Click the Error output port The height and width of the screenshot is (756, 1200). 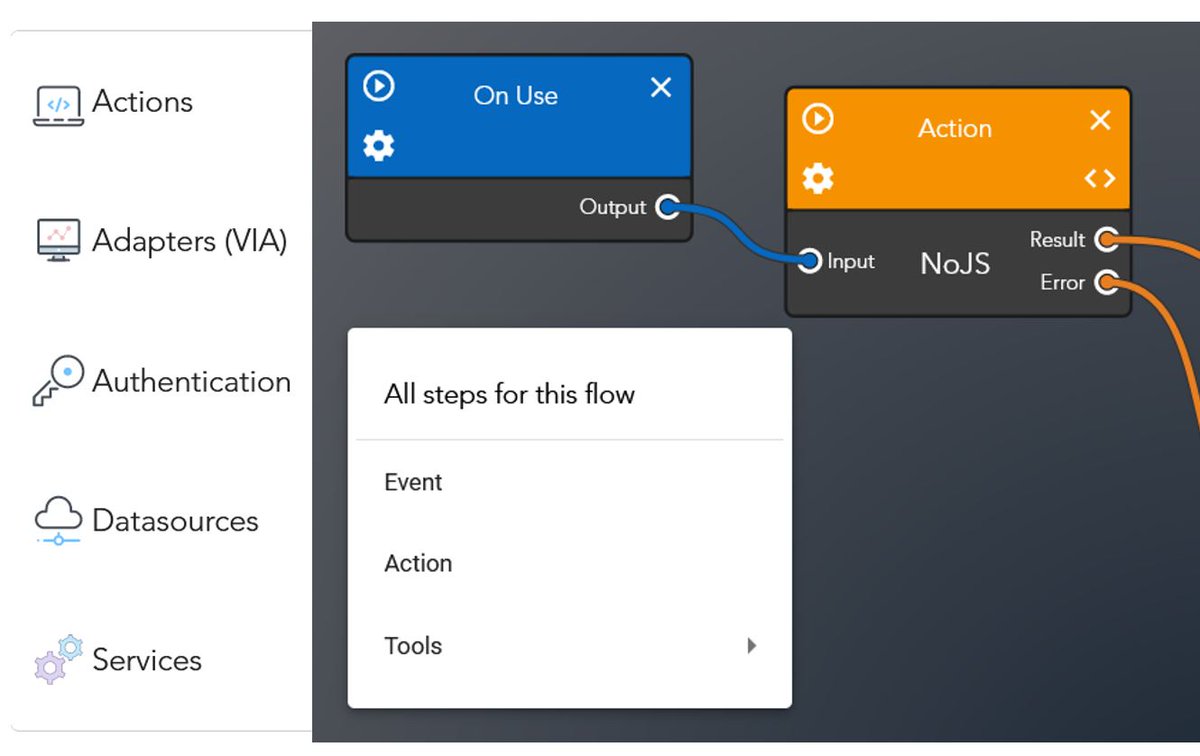(1106, 283)
